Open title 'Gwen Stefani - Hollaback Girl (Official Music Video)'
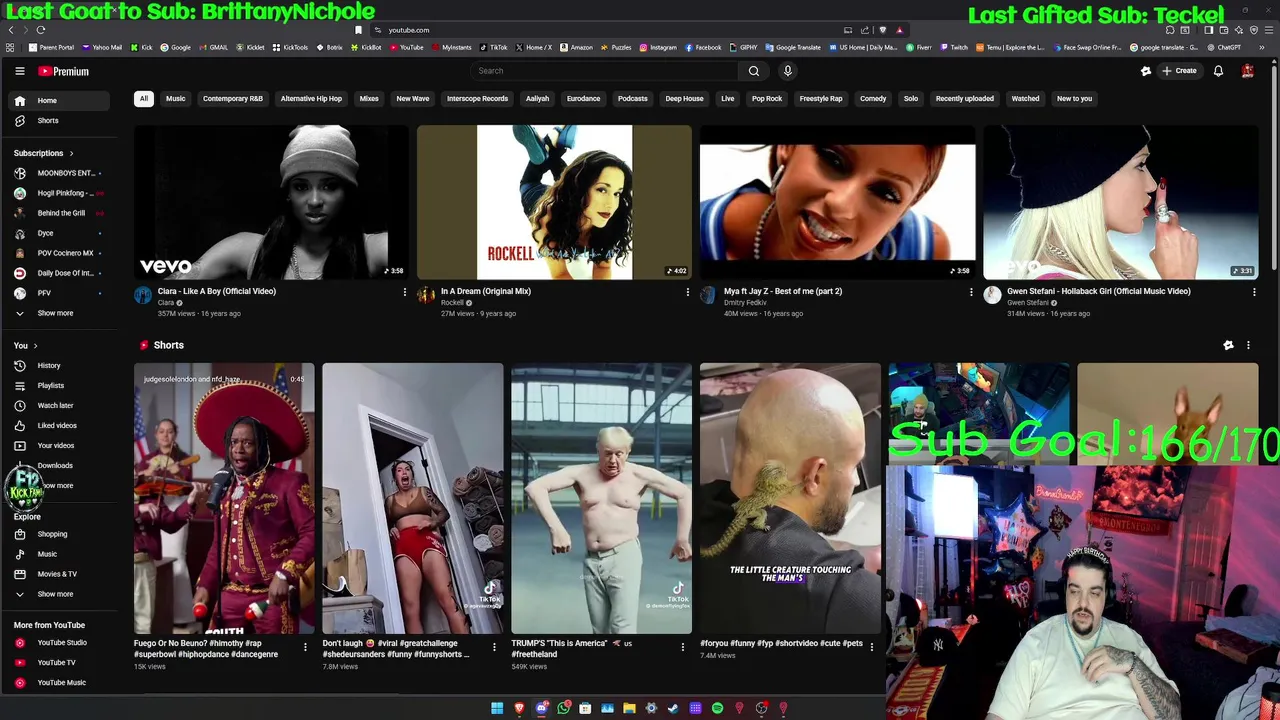The image size is (1280, 720). pyautogui.click(x=1098, y=291)
